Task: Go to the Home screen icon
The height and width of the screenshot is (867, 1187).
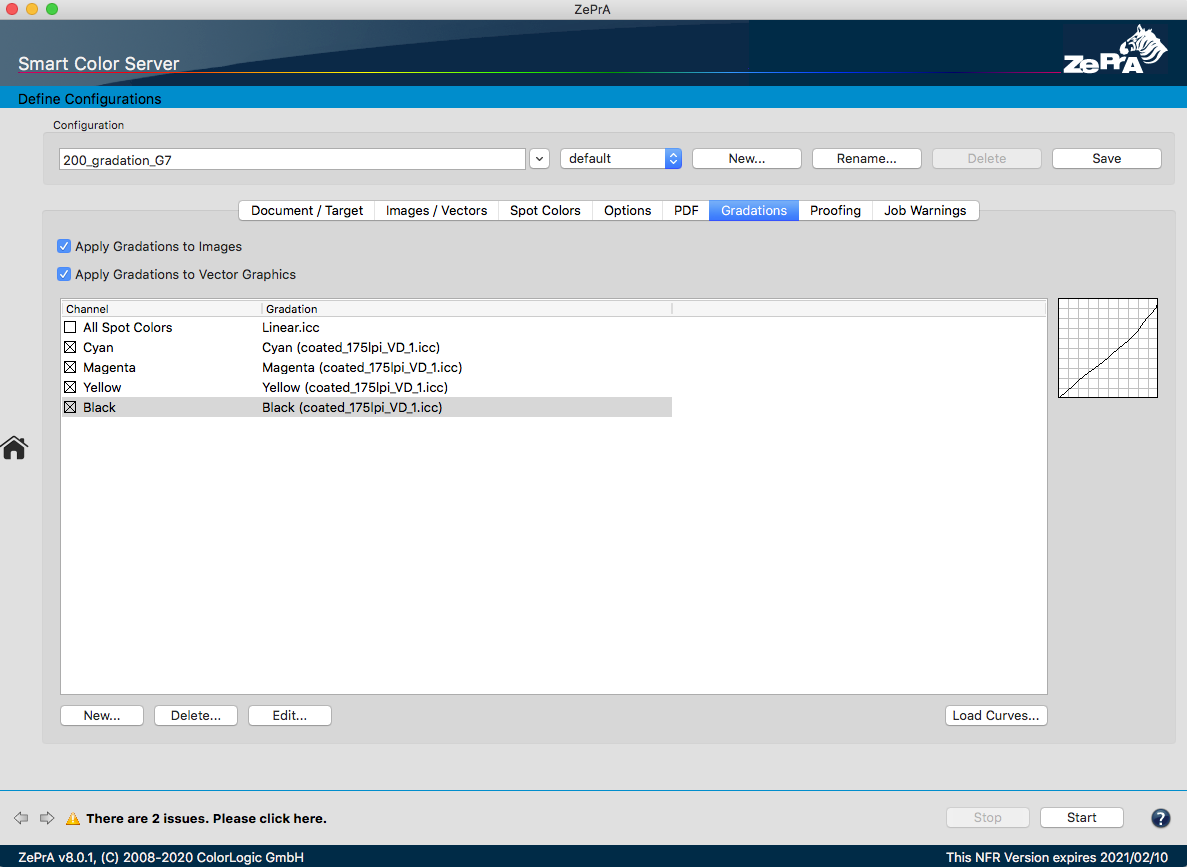Action: 14,448
